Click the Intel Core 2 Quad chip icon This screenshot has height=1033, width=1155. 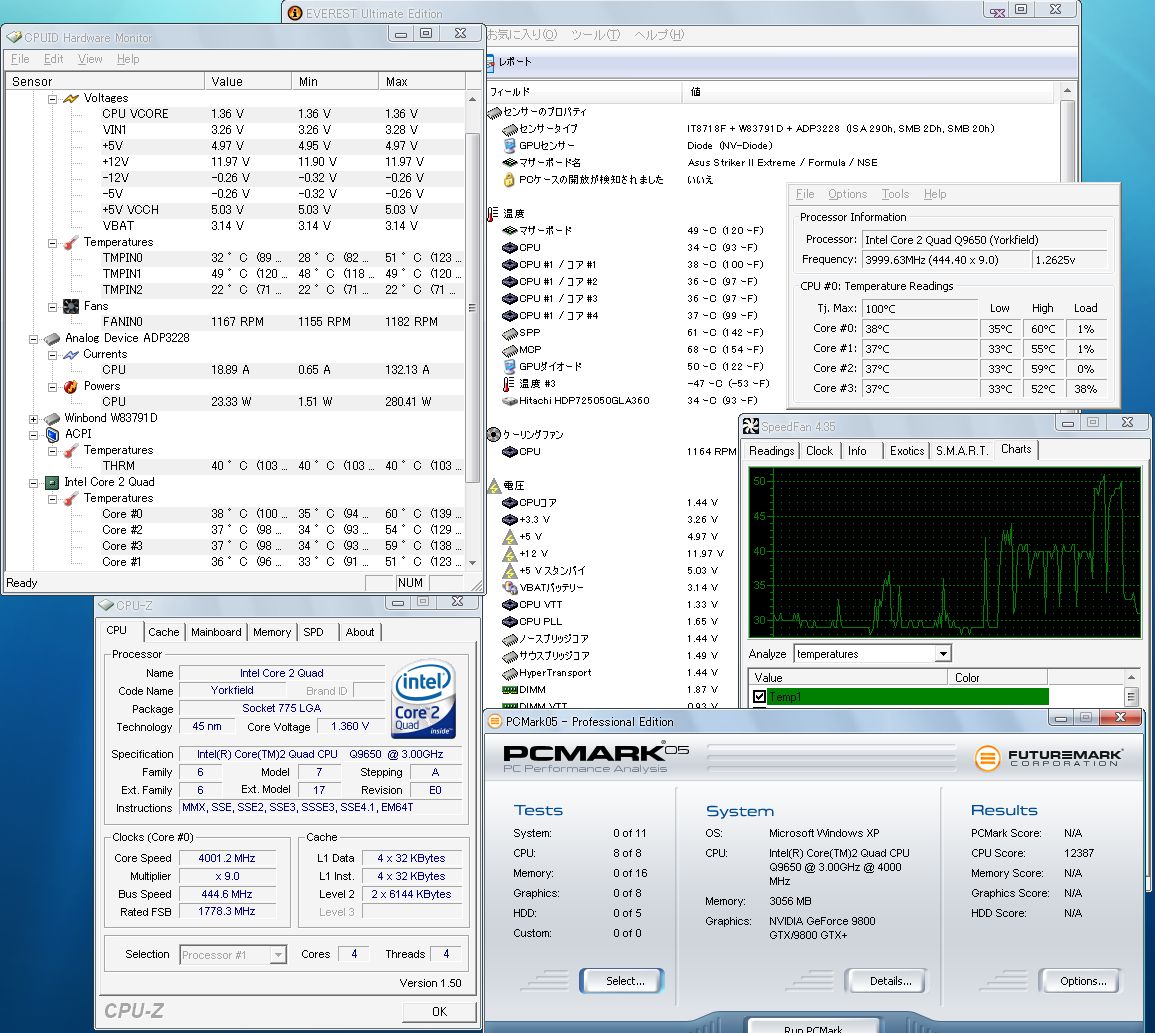[x=52, y=482]
